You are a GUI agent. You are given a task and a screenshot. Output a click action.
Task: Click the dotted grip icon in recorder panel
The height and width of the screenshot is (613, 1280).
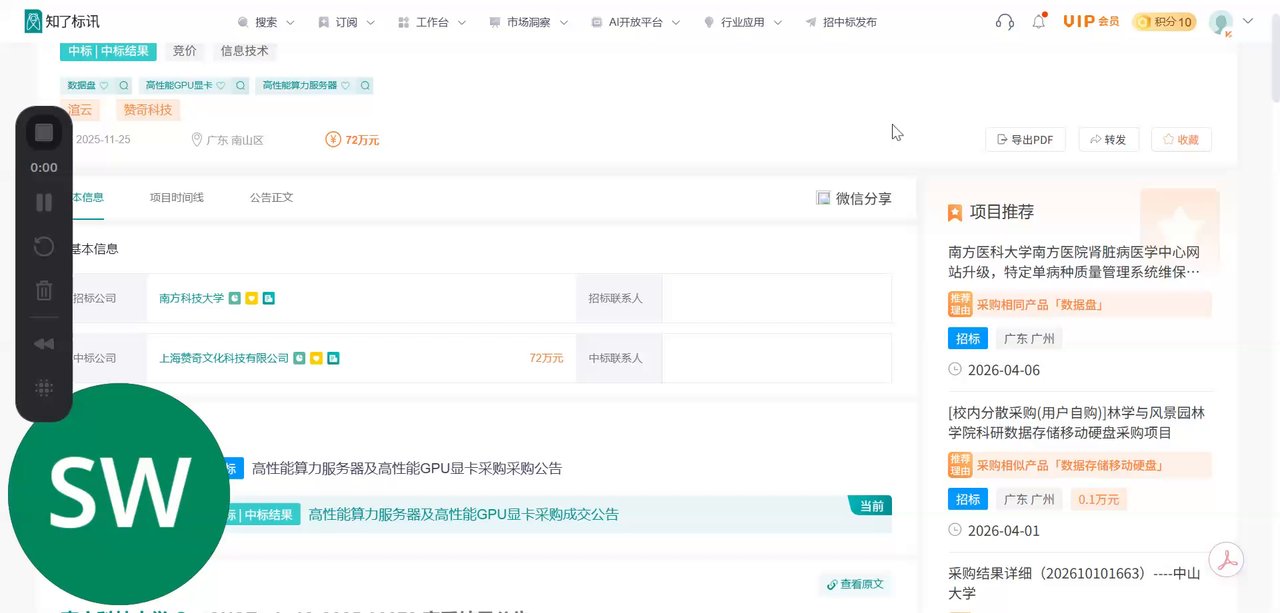pos(44,388)
